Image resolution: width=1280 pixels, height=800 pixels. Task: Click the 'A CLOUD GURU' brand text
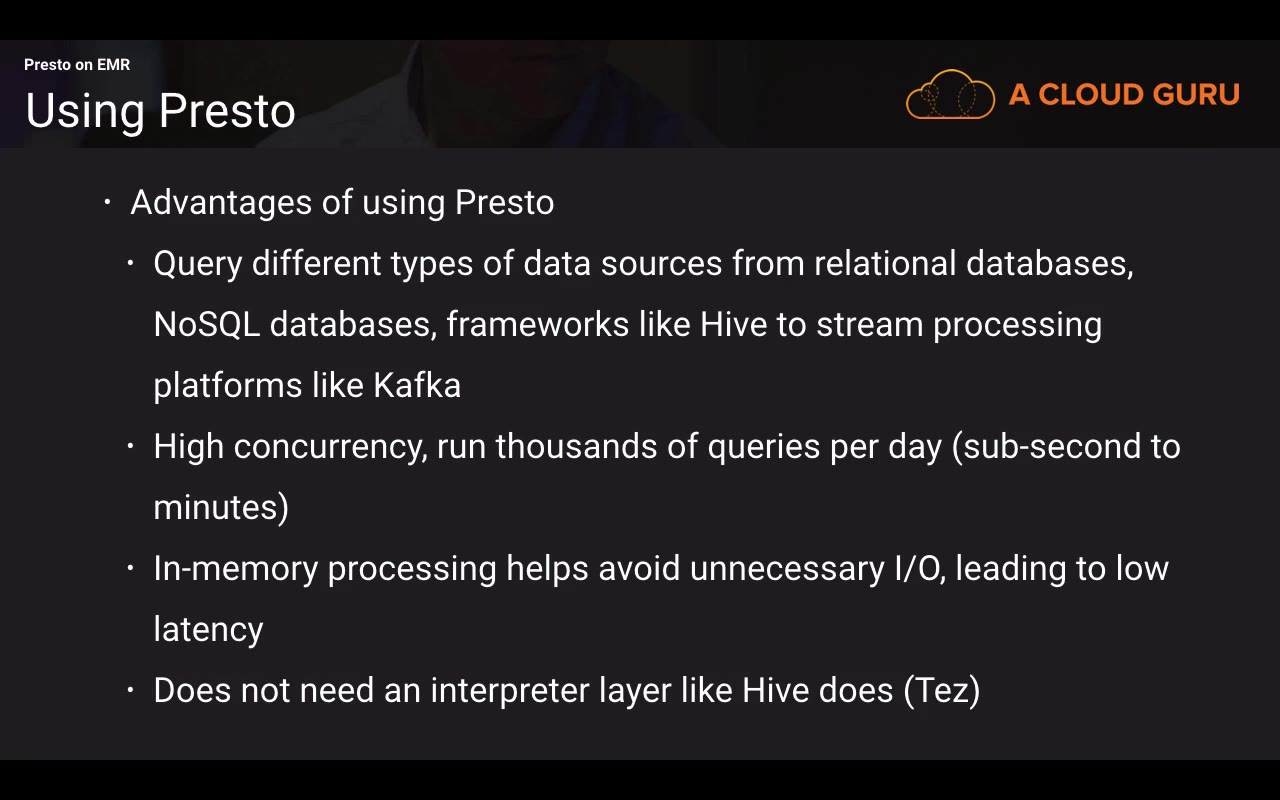1124,95
